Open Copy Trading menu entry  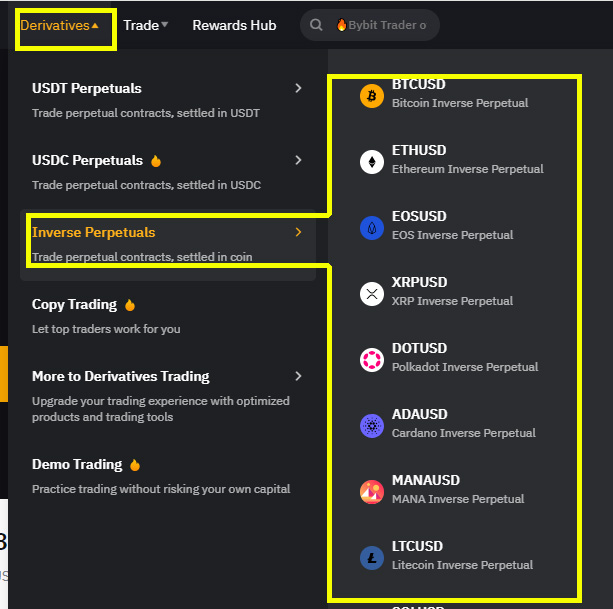tap(168, 317)
